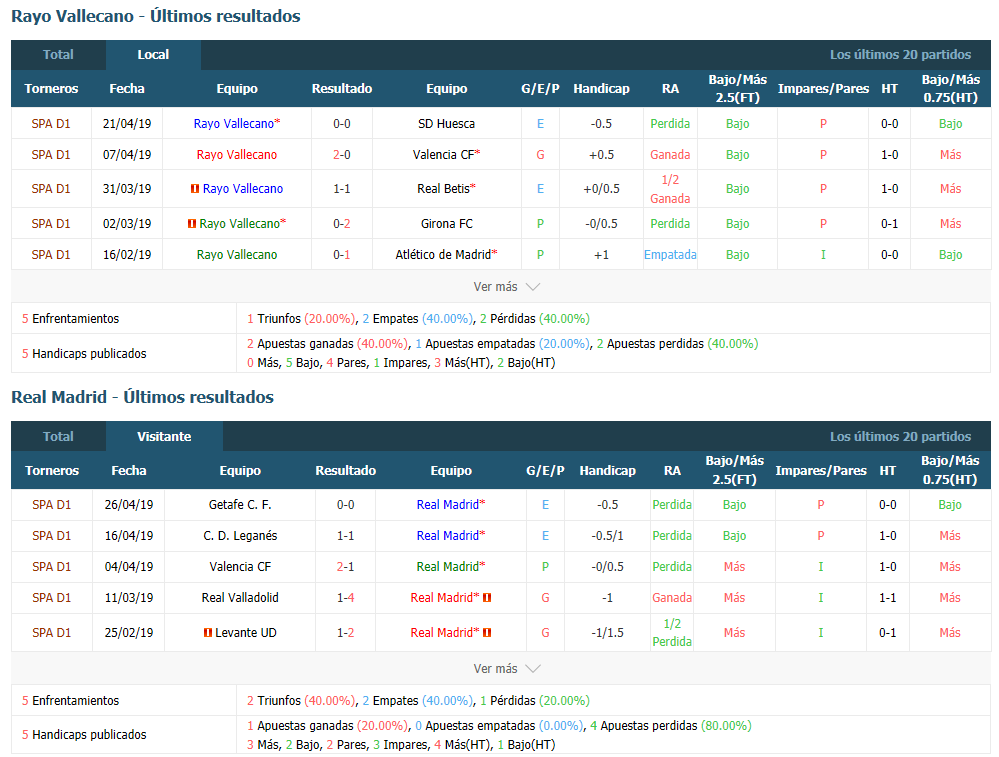This screenshot has height=757, width=999.
Task: Click the G/E/P header in Rayo table
Action: 540,89
